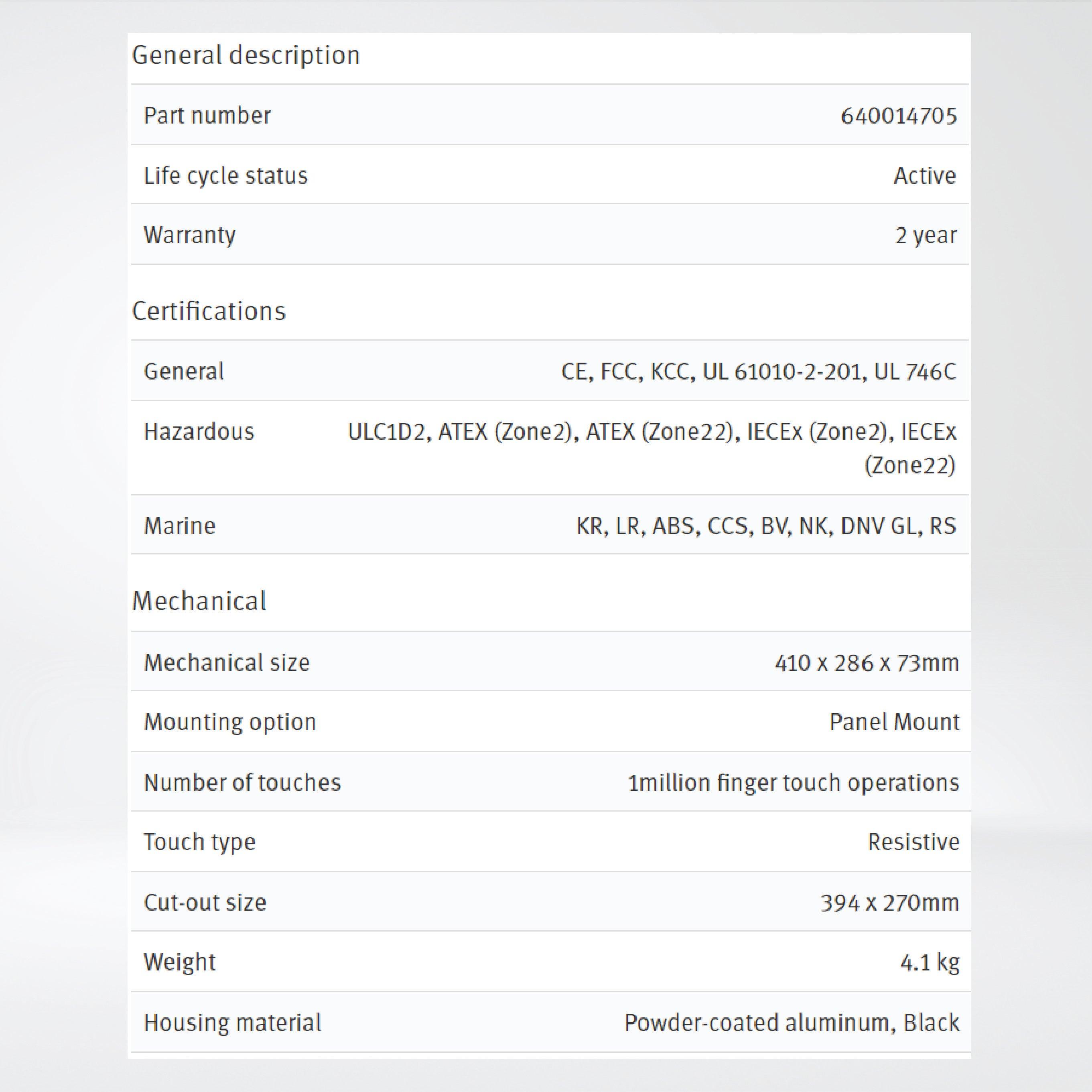Click the Warranty 2 year value

pos(925,235)
